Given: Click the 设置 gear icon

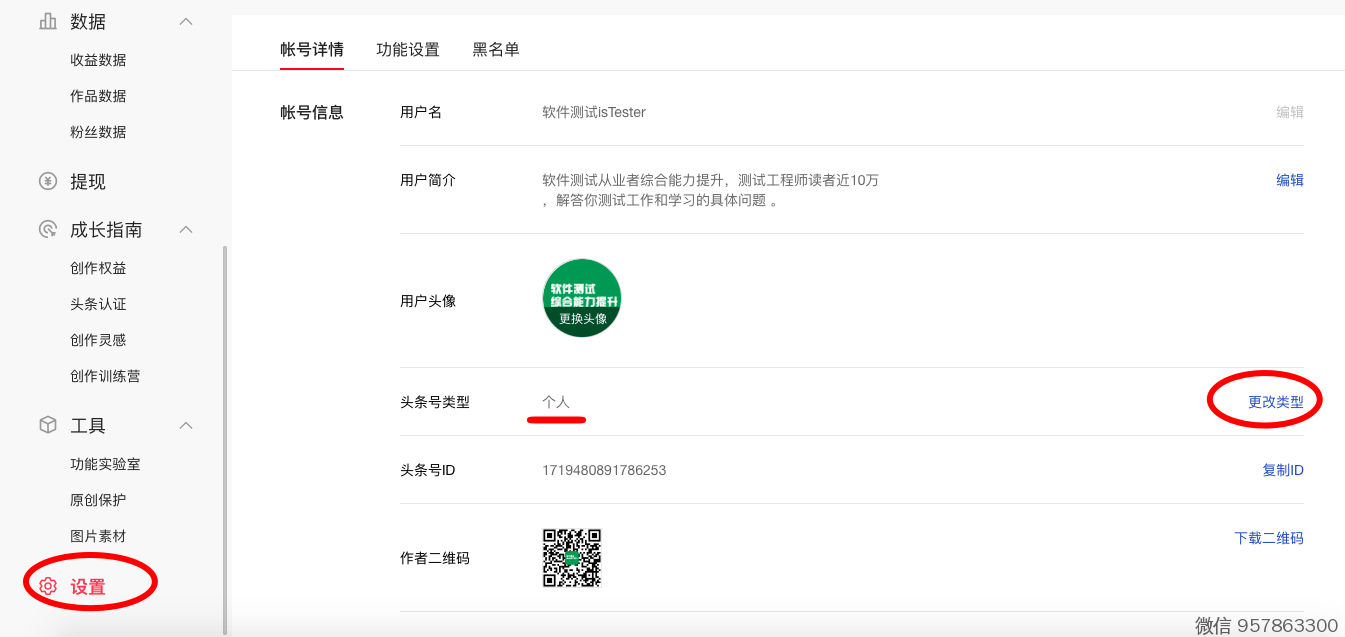Looking at the screenshot, I should [47, 587].
